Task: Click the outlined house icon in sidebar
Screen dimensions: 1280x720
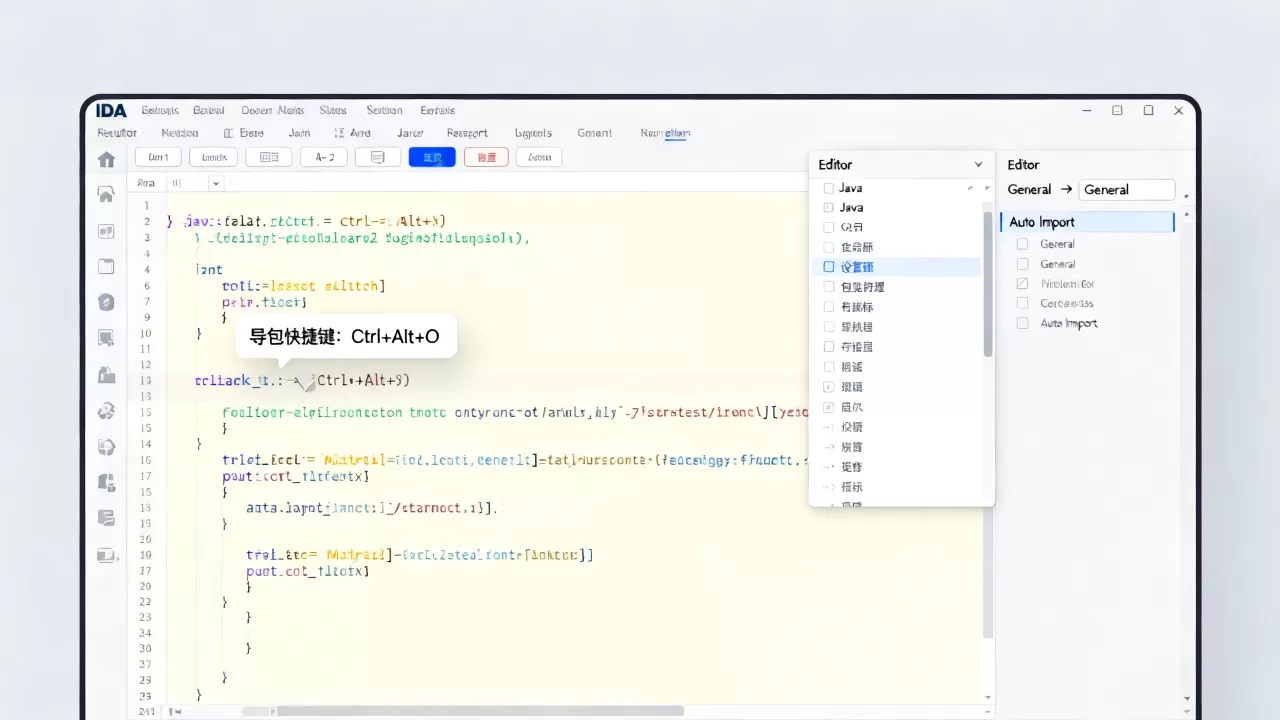Action: click(x=106, y=194)
